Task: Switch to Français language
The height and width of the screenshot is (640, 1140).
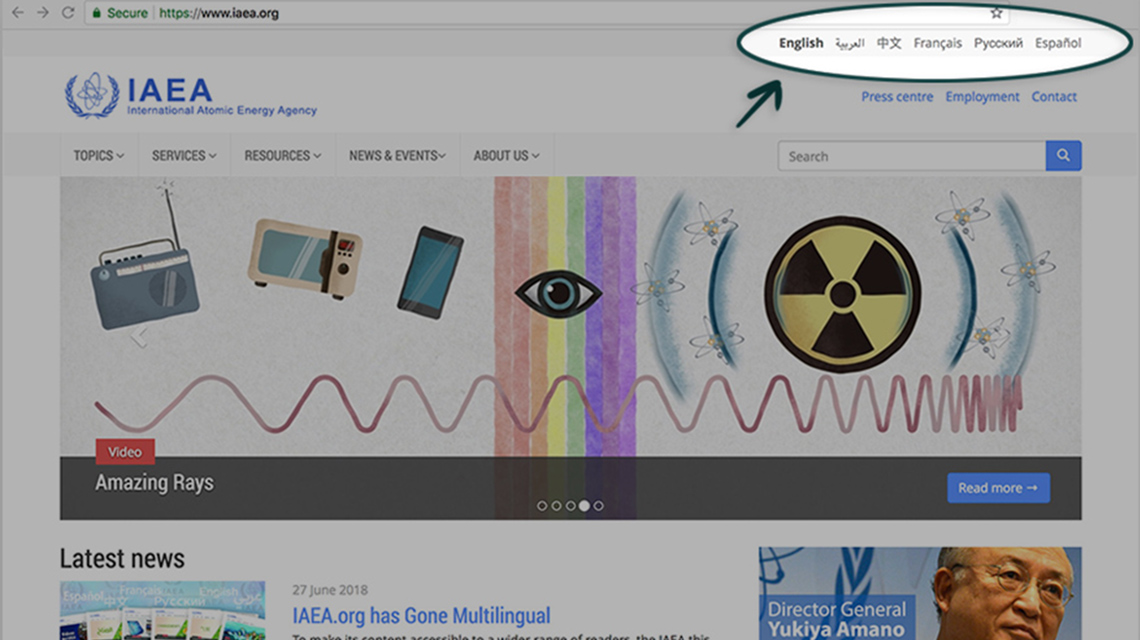Action: point(937,43)
